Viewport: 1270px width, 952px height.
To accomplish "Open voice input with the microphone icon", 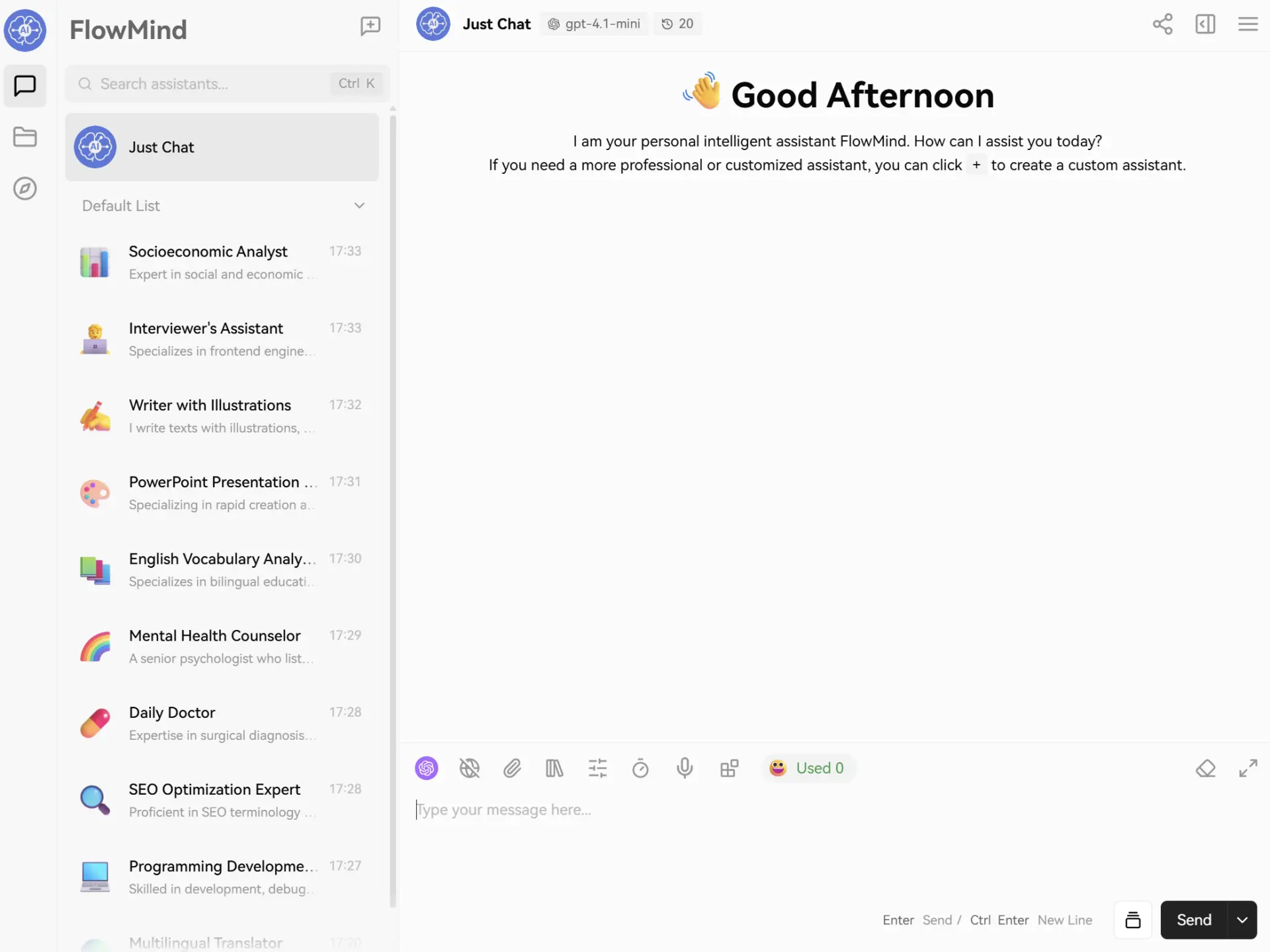I will coord(685,768).
